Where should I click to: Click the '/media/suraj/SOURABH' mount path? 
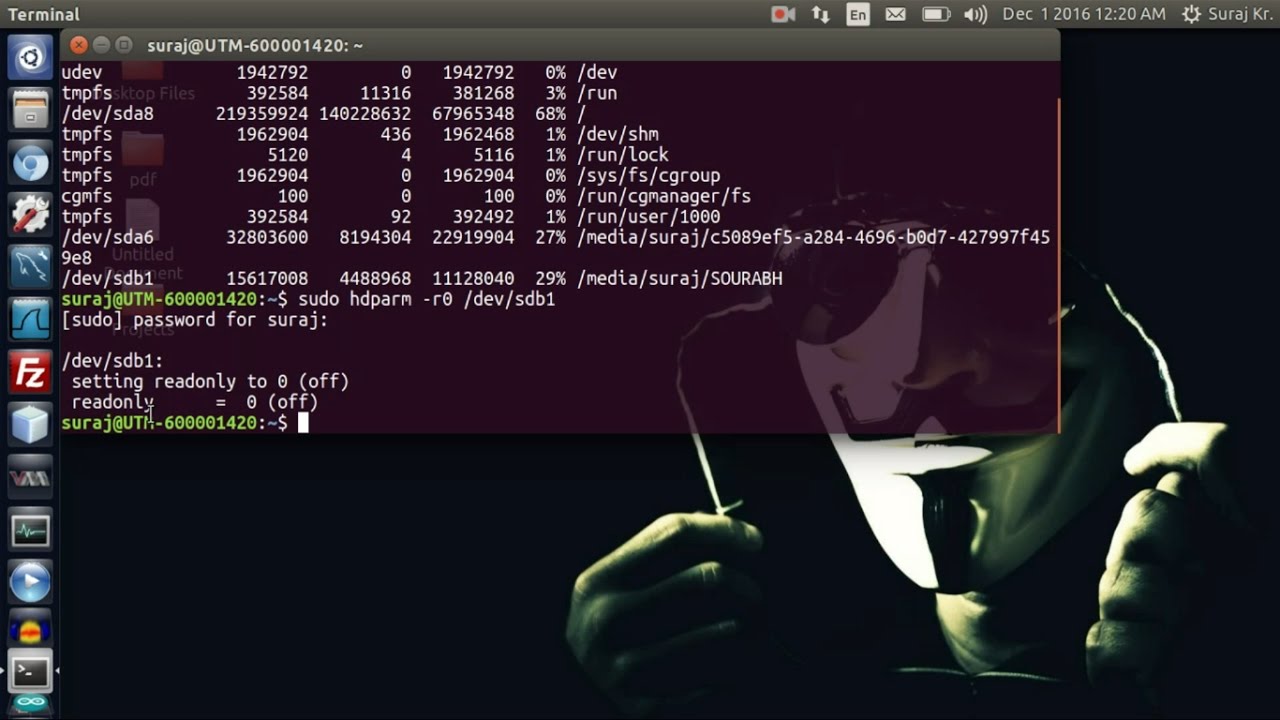coord(680,279)
